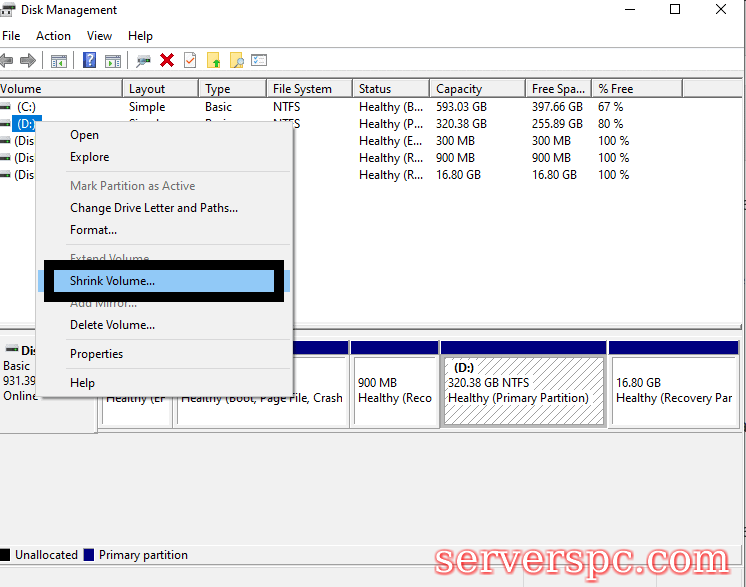Click Change Drive Letter and Paths option
Screen dimensions: 746x587
(153, 208)
